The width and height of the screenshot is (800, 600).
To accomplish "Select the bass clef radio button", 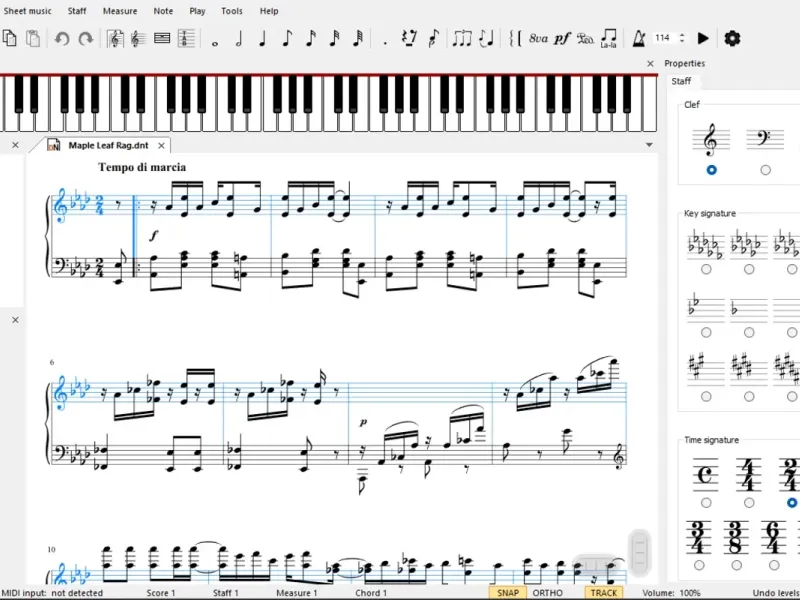I will pos(765,170).
